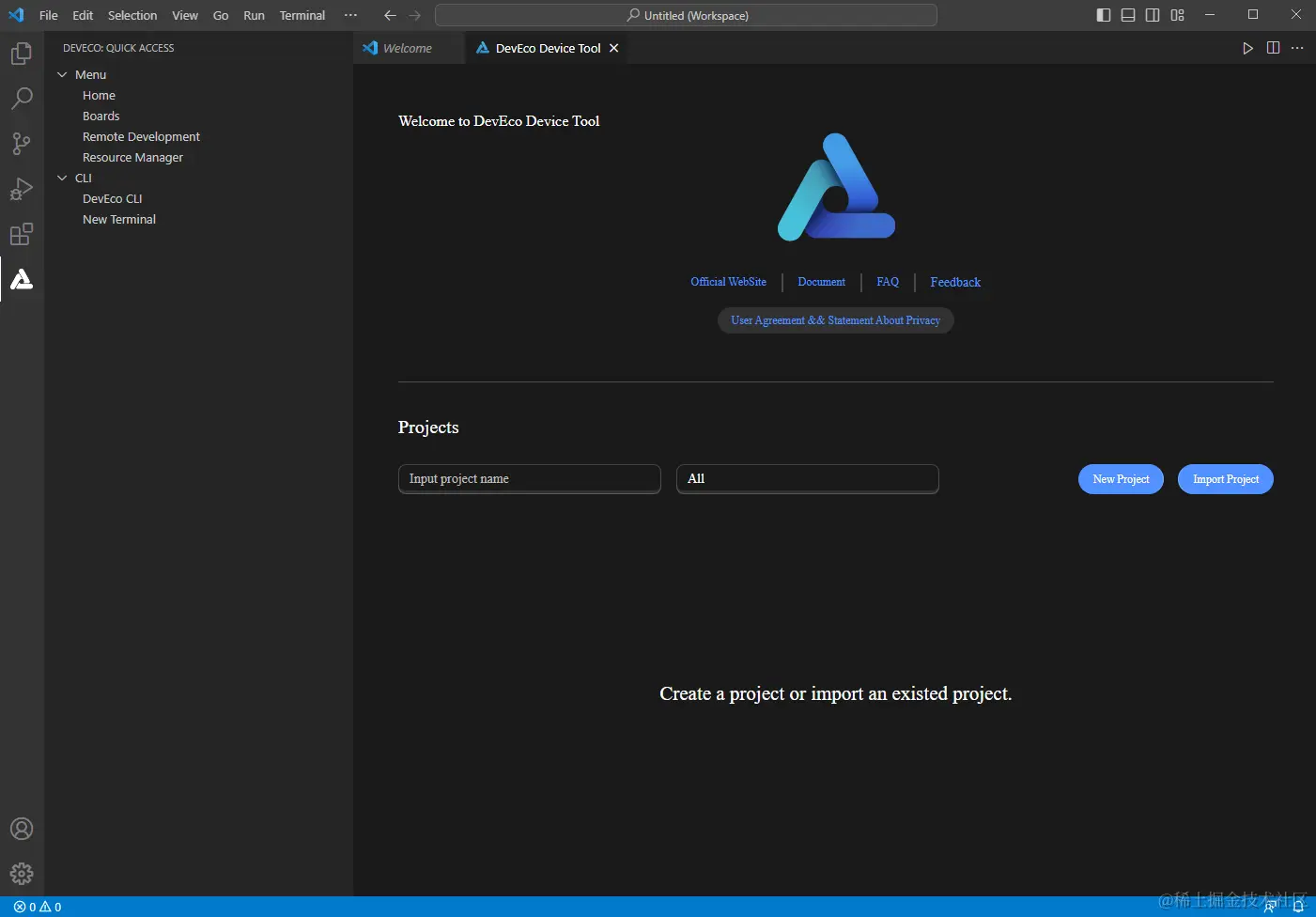Screen dimensions: 1316x917
Task: Select DevEco CLI in the tree
Action: (x=112, y=198)
